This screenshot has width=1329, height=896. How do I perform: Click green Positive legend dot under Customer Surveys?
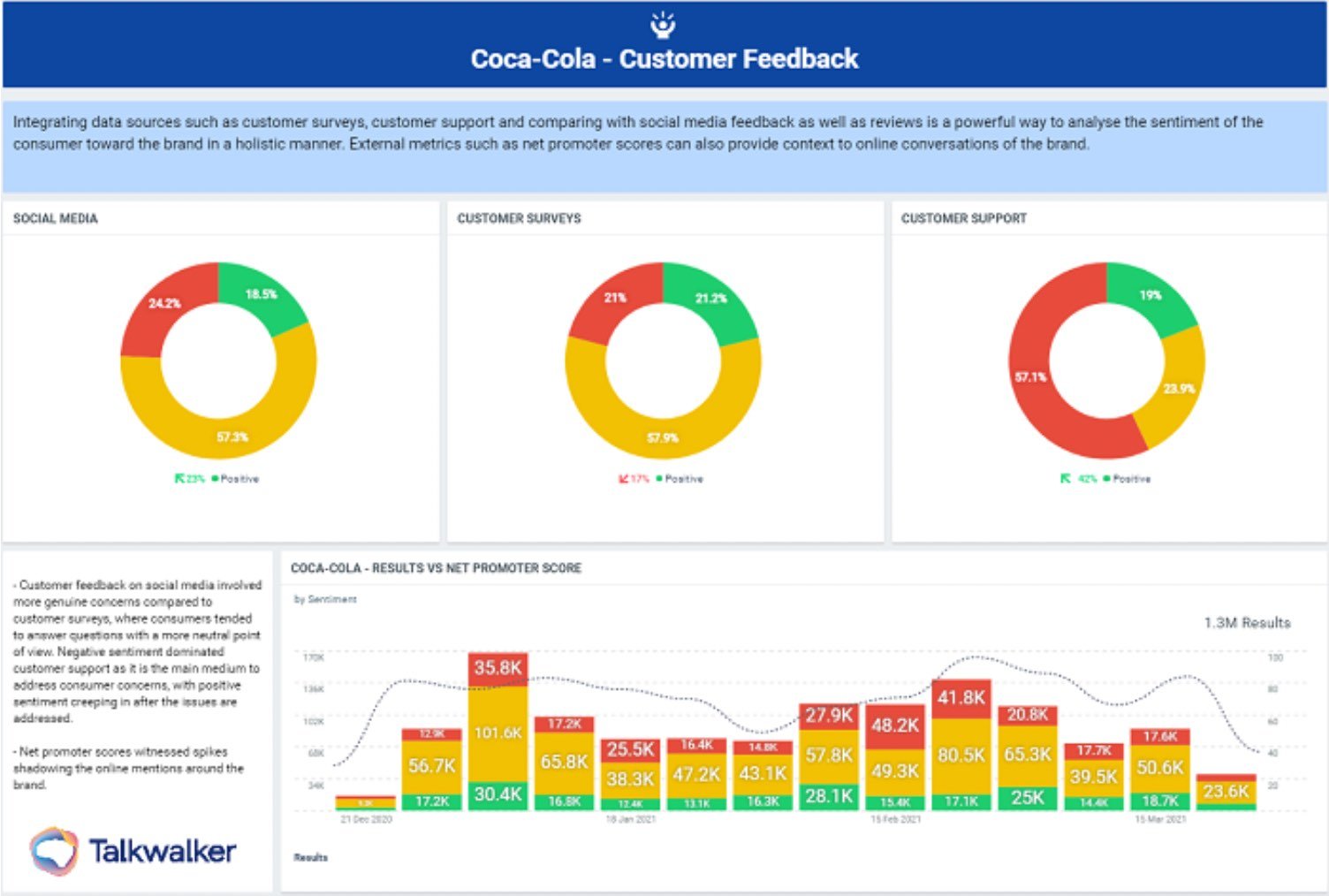tap(659, 479)
